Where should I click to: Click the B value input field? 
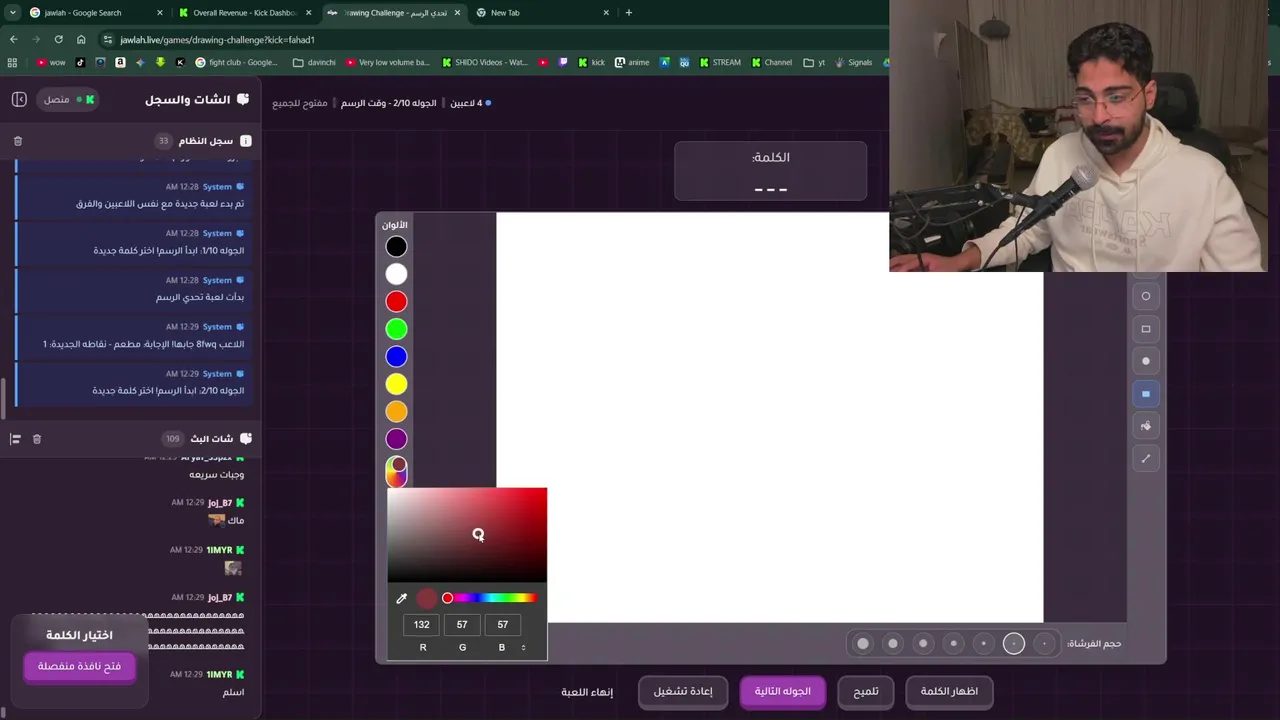point(502,625)
